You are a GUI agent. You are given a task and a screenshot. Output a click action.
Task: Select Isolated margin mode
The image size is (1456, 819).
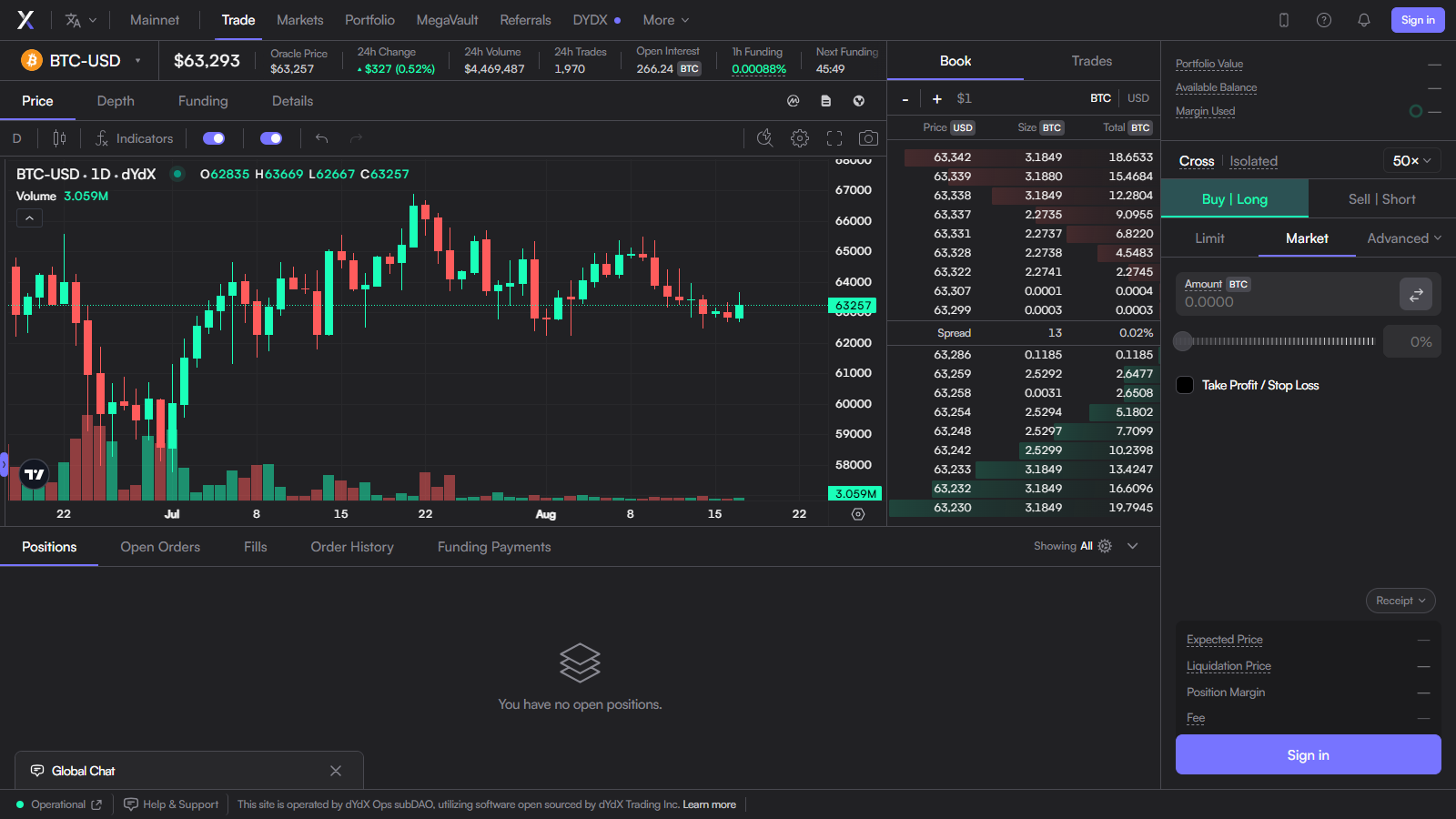click(1254, 161)
